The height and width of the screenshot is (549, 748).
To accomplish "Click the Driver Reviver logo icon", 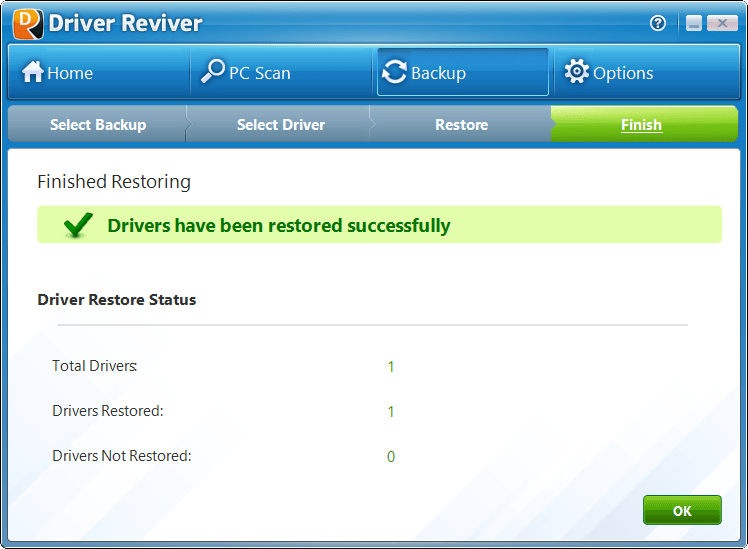I will point(28,24).
